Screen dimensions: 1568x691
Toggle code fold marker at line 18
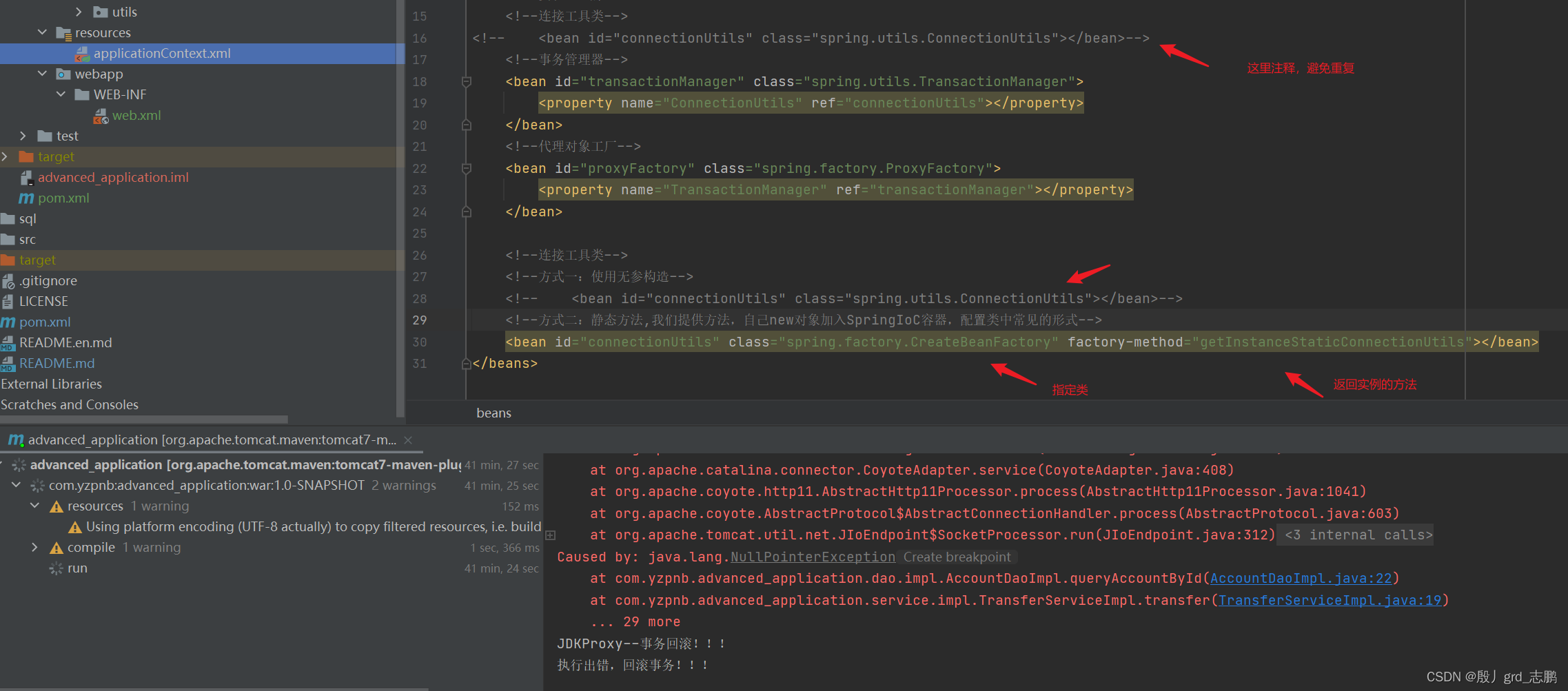point(467,82)
